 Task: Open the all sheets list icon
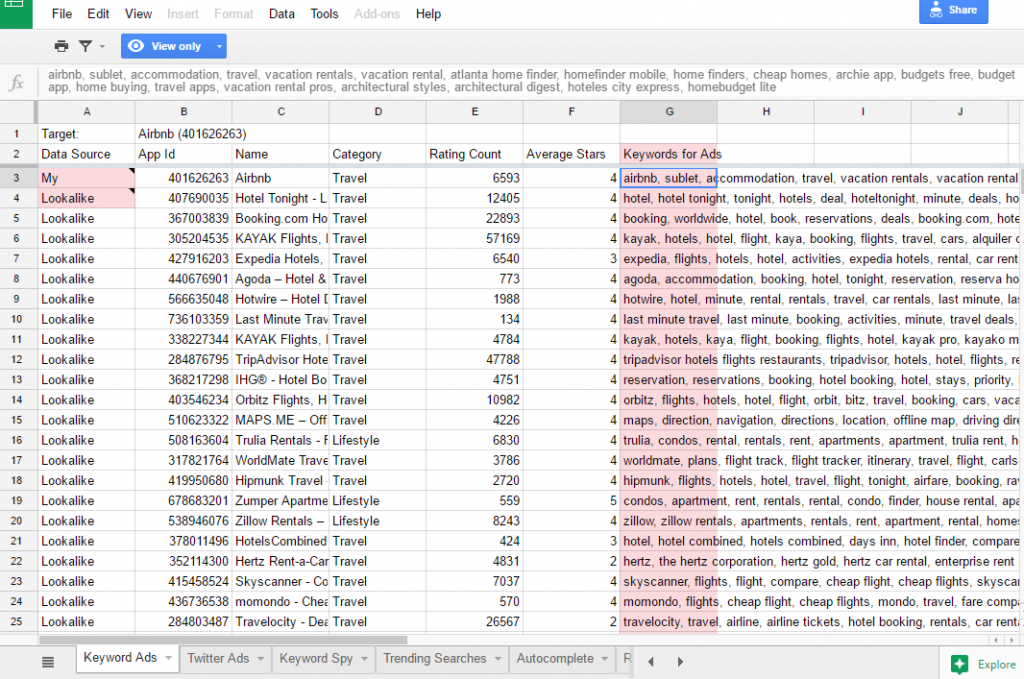click(x=48, y=662)
